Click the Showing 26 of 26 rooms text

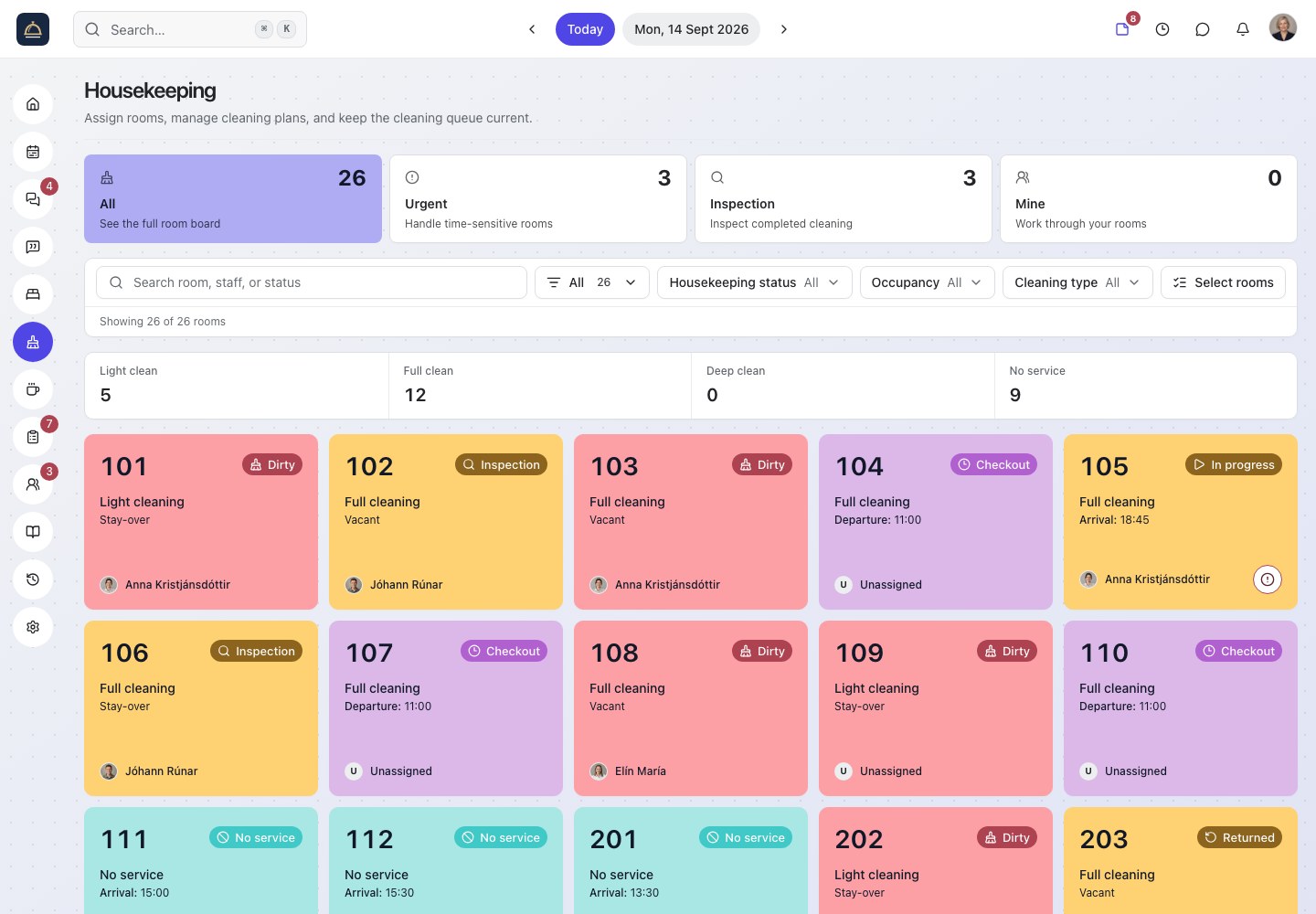pos(163,322)
